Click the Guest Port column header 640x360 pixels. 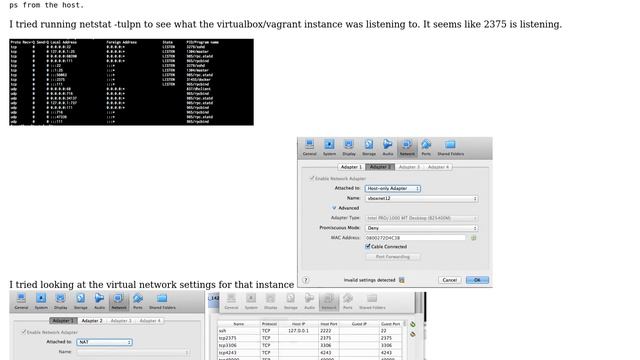tap(391, 324)
